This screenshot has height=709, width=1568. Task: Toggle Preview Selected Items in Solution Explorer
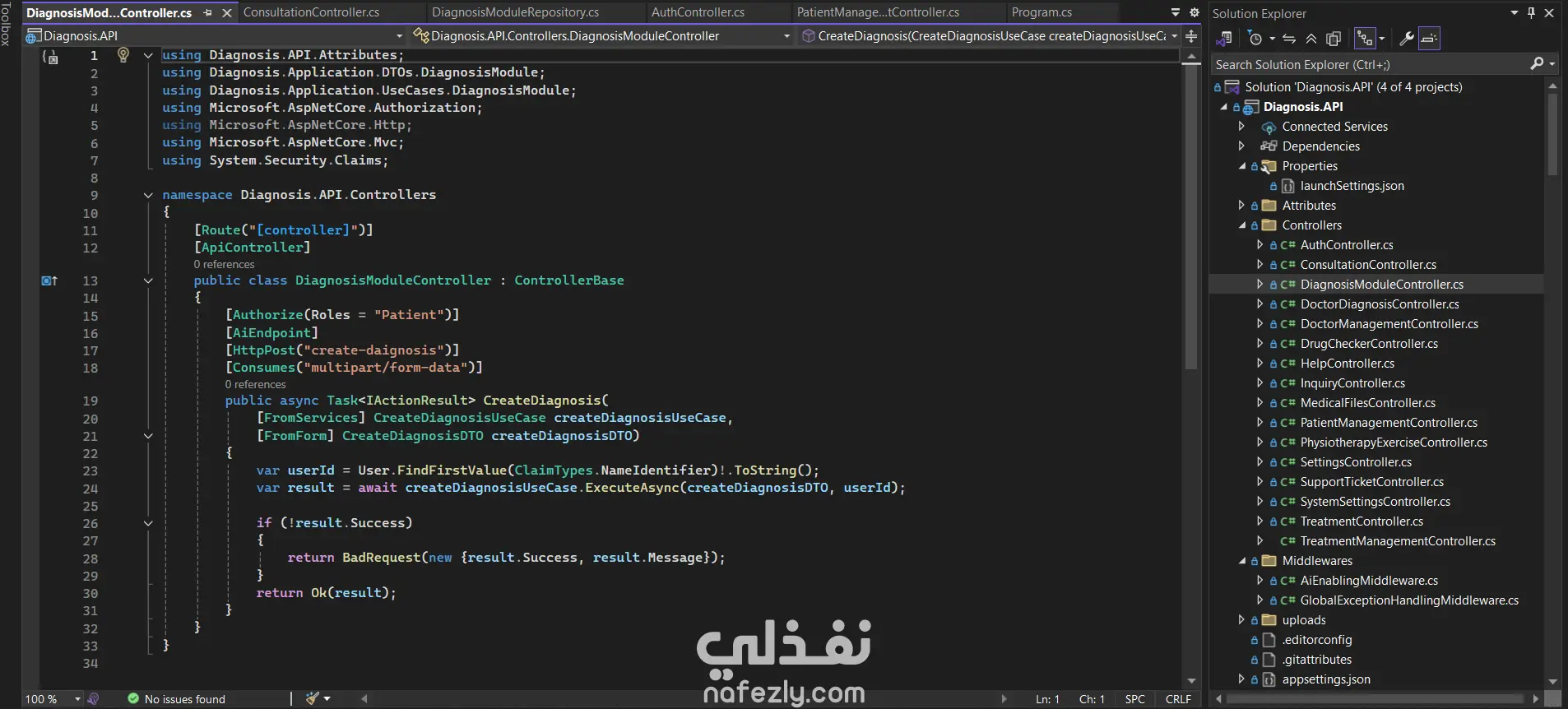point(1429,39)
